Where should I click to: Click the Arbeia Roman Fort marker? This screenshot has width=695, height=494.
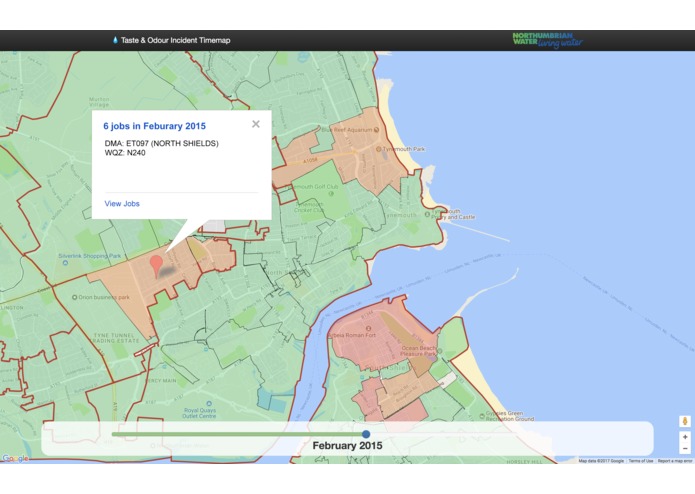pos(368,328)
